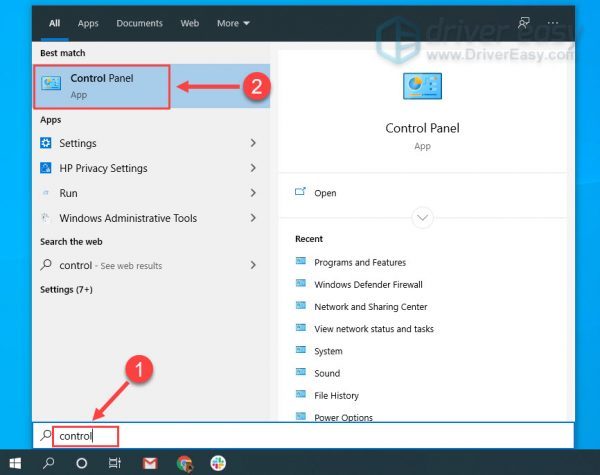Image resolution: width=600 pixels, height=475 pixels.
Task: Click Open in Control Panel details pane
Action: [325, 193]
